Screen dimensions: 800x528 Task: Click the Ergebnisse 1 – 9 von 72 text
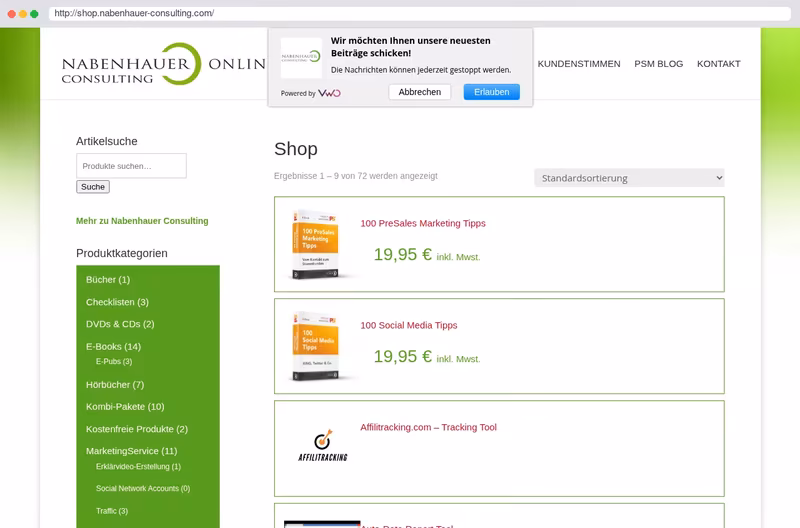pyautogui.click(x=356, y=175)
